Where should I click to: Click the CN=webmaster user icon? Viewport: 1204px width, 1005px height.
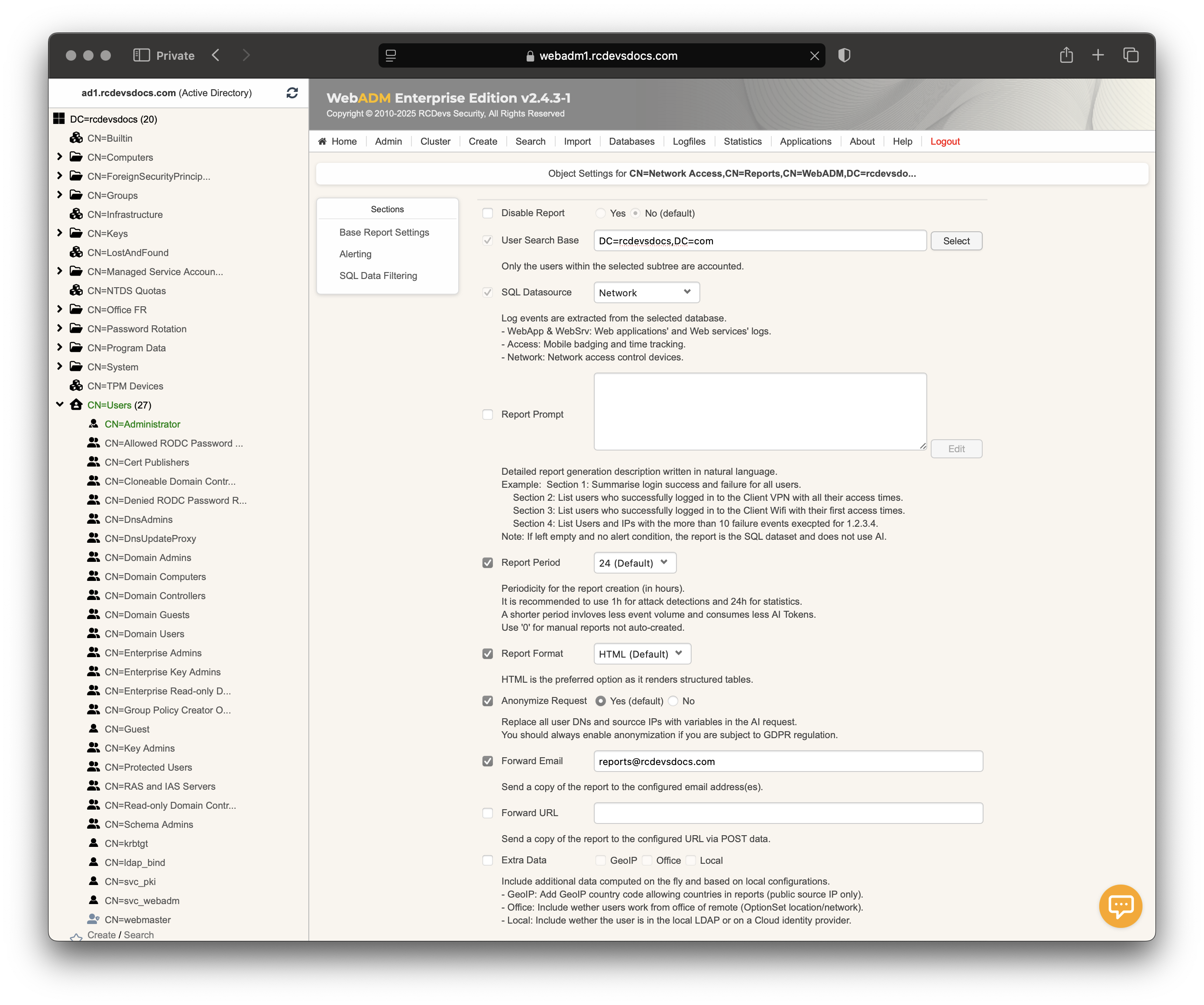(x=94, y=919)
